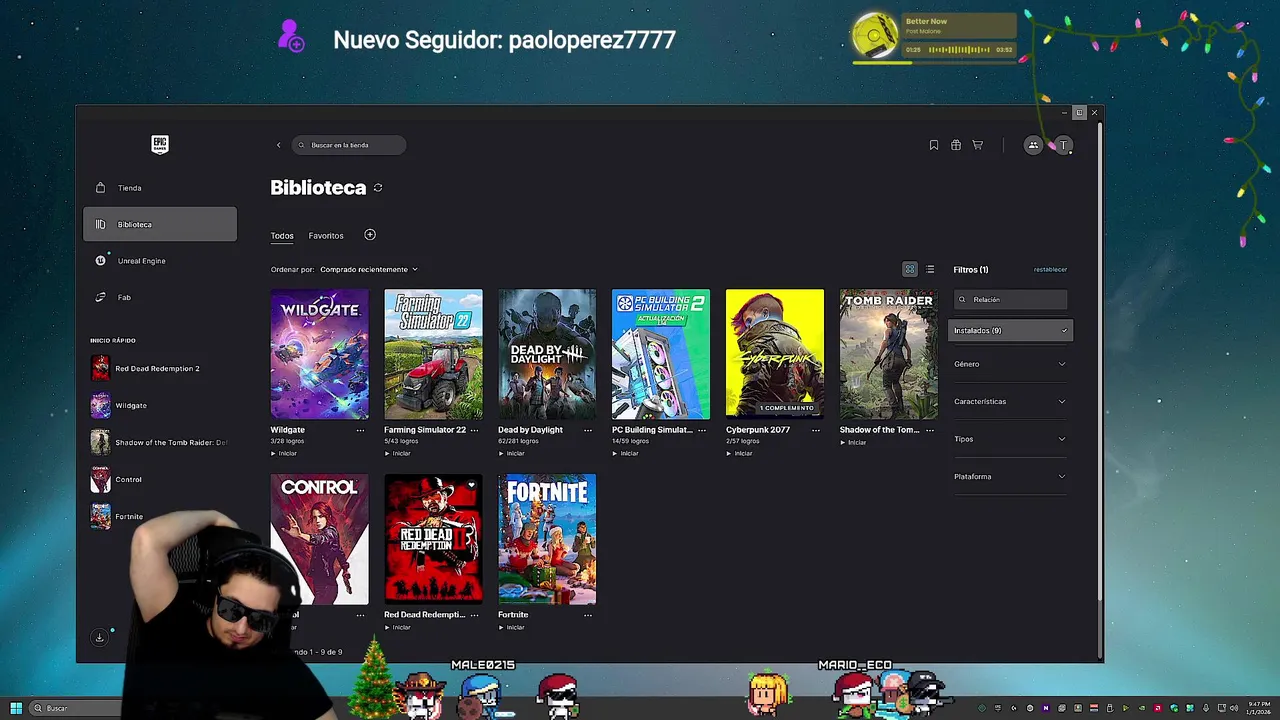This screenshot has height=720, width=1280.
Task: Open the Farming Simulator 22 cover
Action: pyautogui.click(x=433, y=354)
